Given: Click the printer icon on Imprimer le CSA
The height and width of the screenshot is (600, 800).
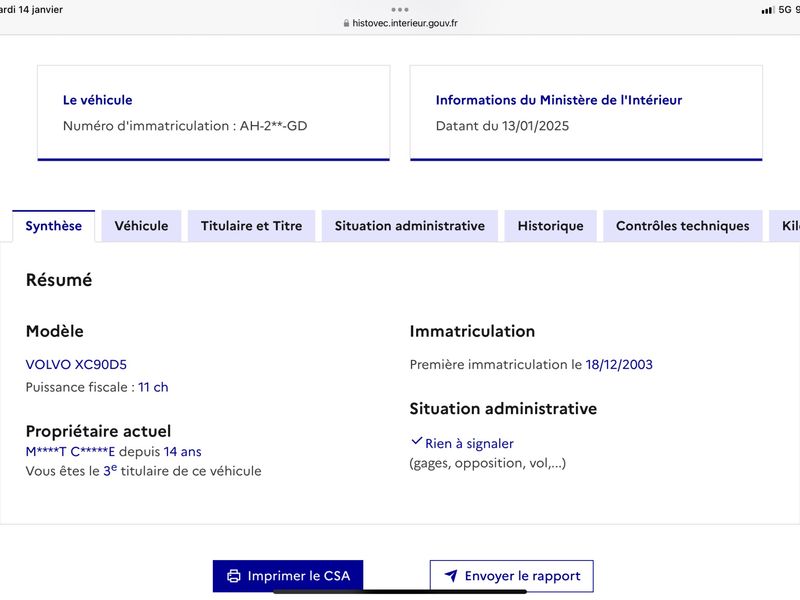Looking at the screenshot, I should point(234,576).
